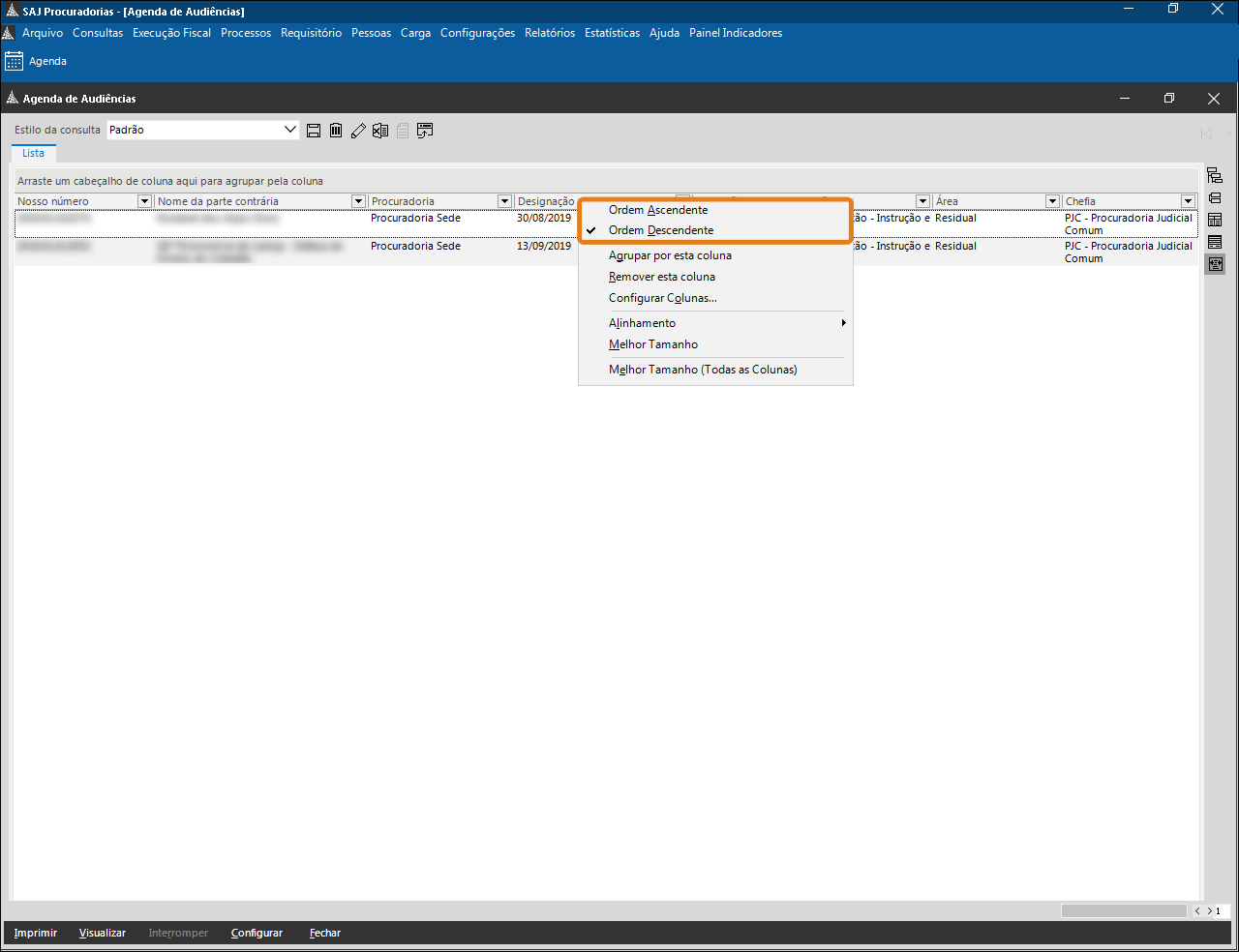Click the highlighted auto-width icon in right sidebar
Screen dimensions: 1239x952
pyautogui.click(x=1215, y=264)
